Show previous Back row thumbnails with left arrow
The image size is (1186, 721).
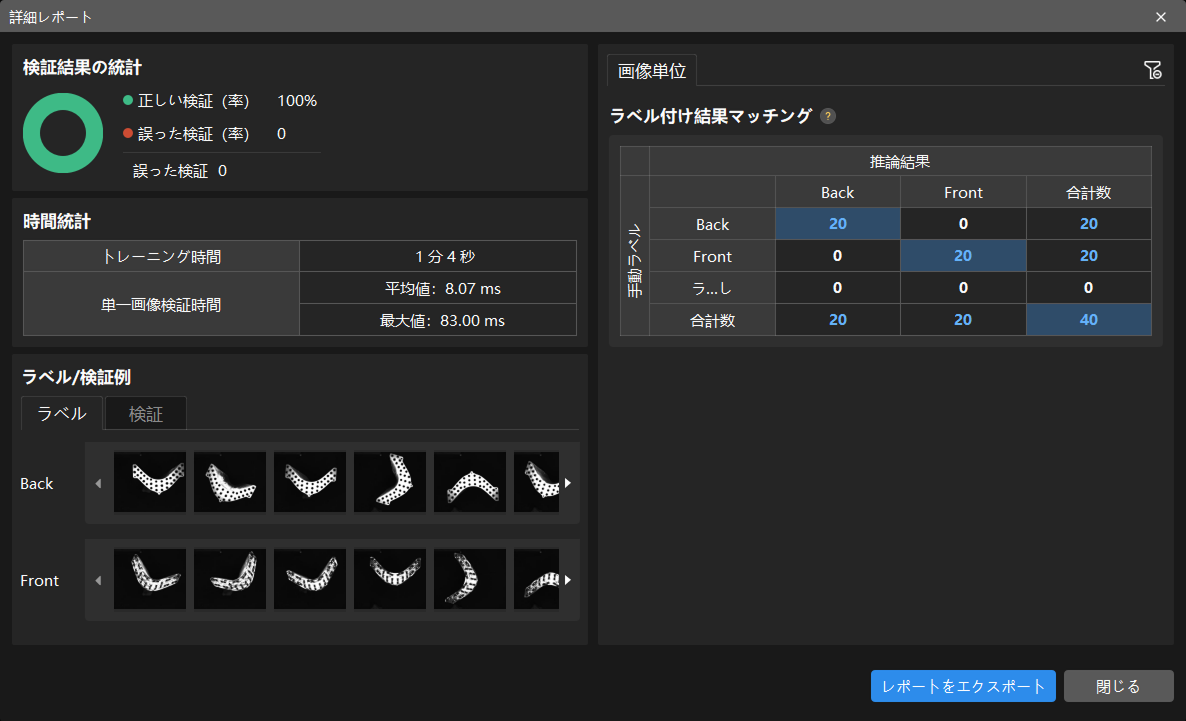tap(98, 483)
